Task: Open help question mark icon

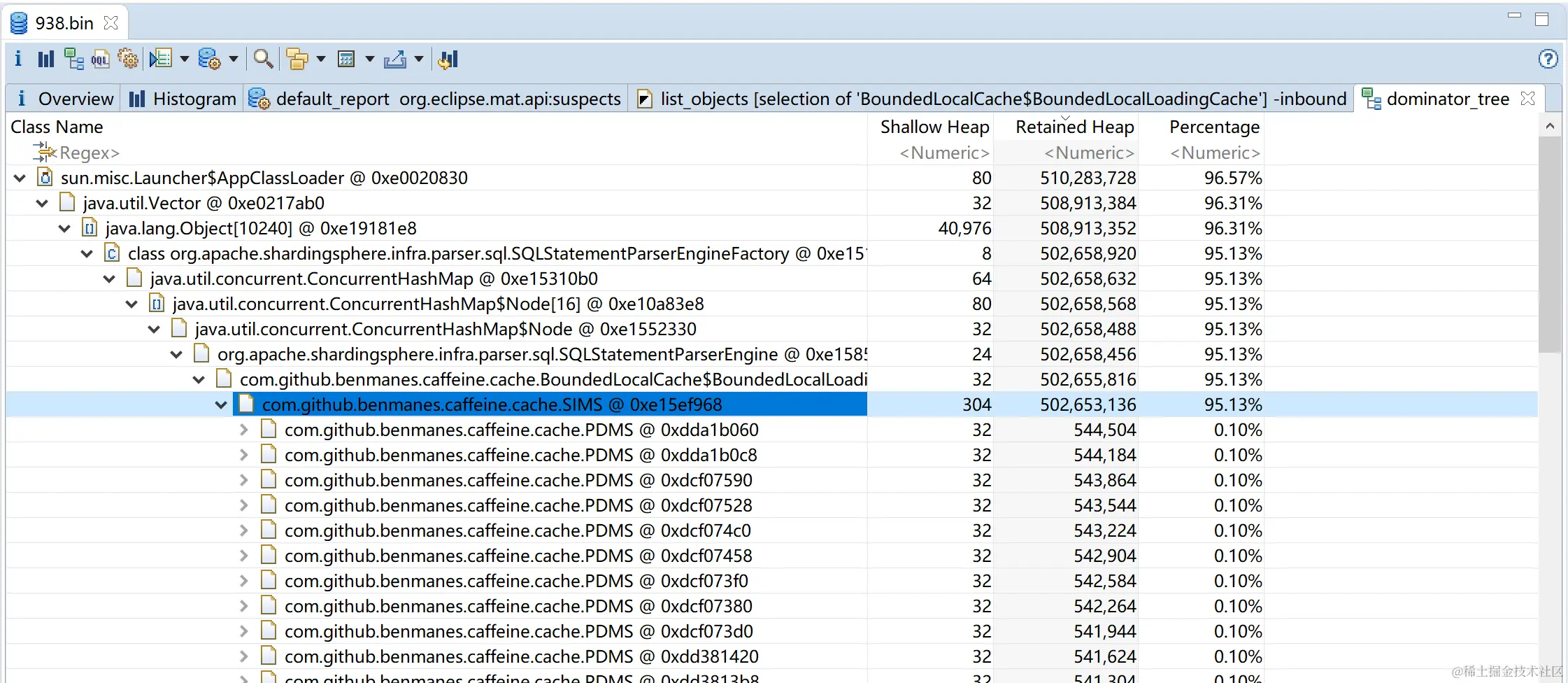Action: click(1548, 59)
